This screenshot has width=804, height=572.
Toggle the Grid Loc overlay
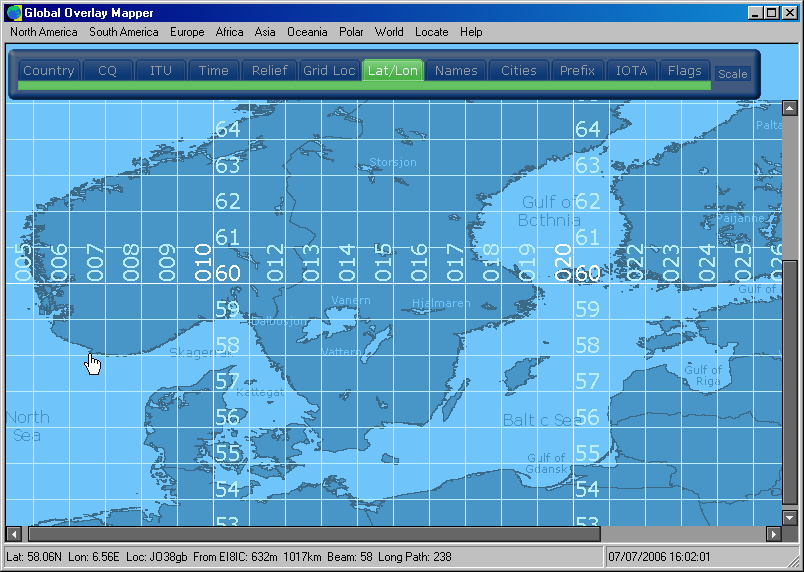tap(329, 71)
